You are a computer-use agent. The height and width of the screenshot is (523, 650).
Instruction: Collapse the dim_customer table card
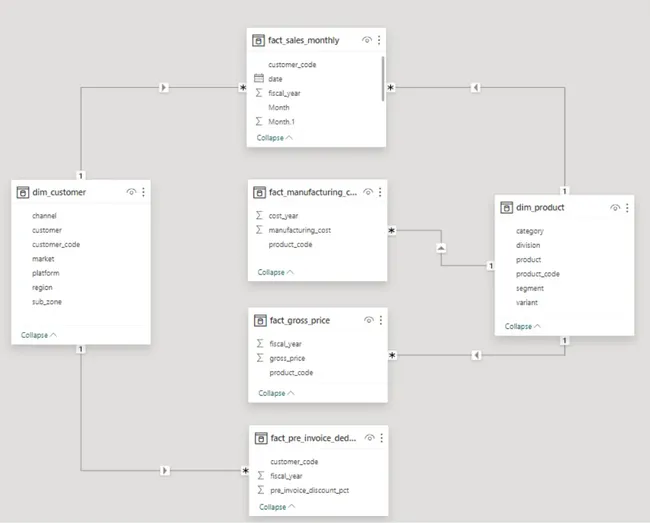pyautogui.click(x=39, y=335)
